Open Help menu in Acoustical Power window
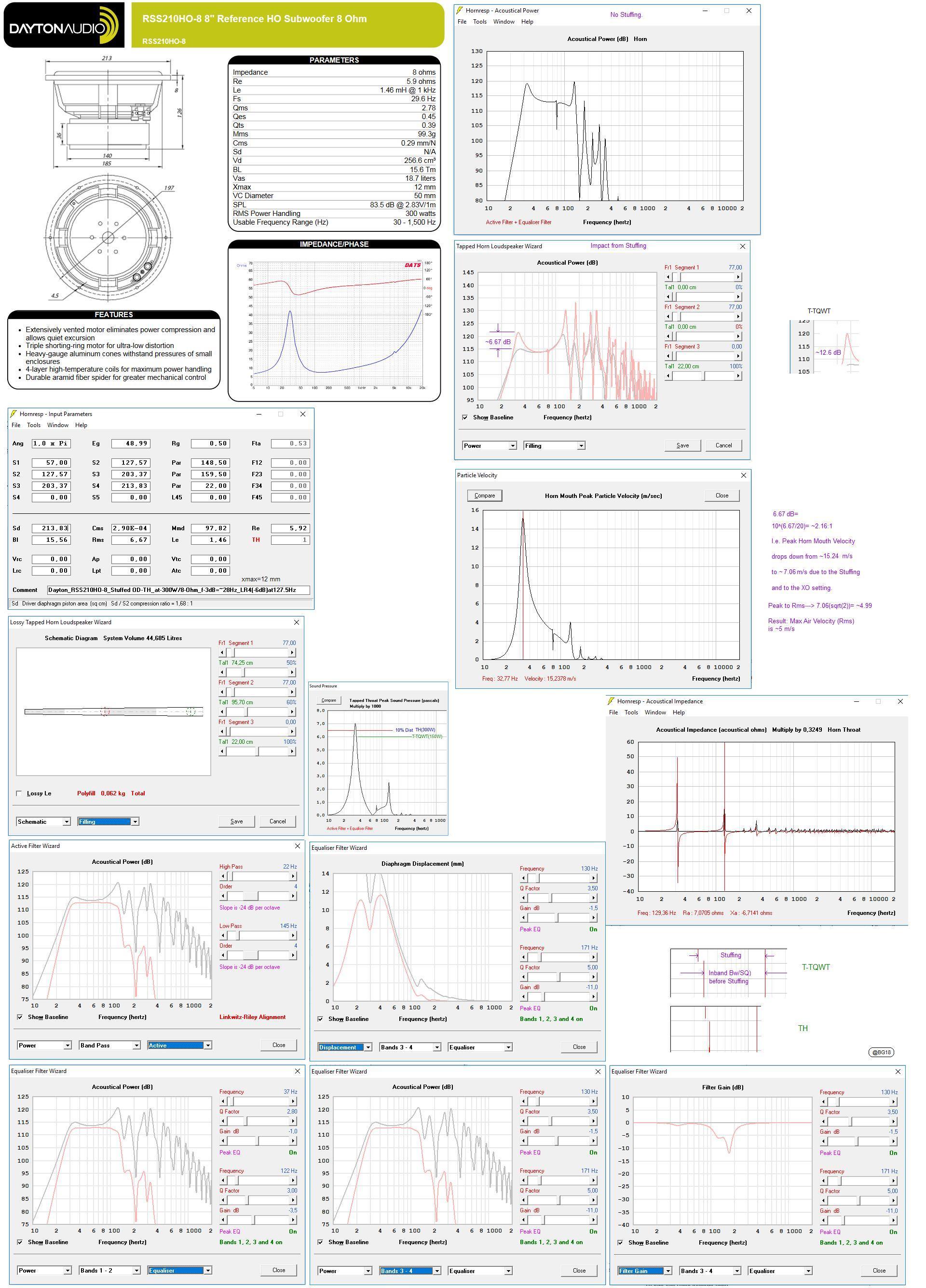Screen dimensions: 926x1288 [x=527, y=22]
